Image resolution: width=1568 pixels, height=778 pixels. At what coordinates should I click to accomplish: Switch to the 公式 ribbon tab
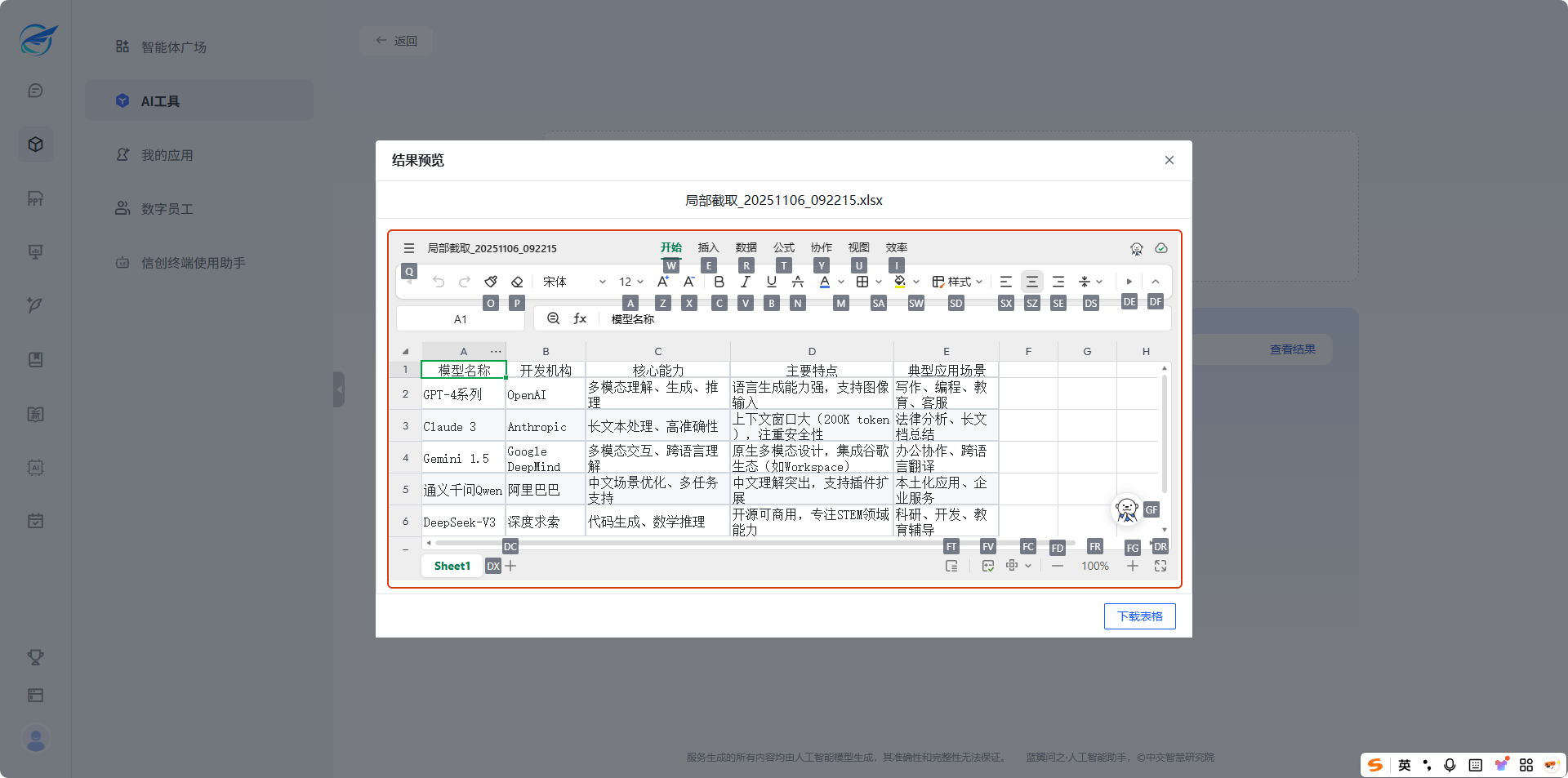click(x=784, y=247)
